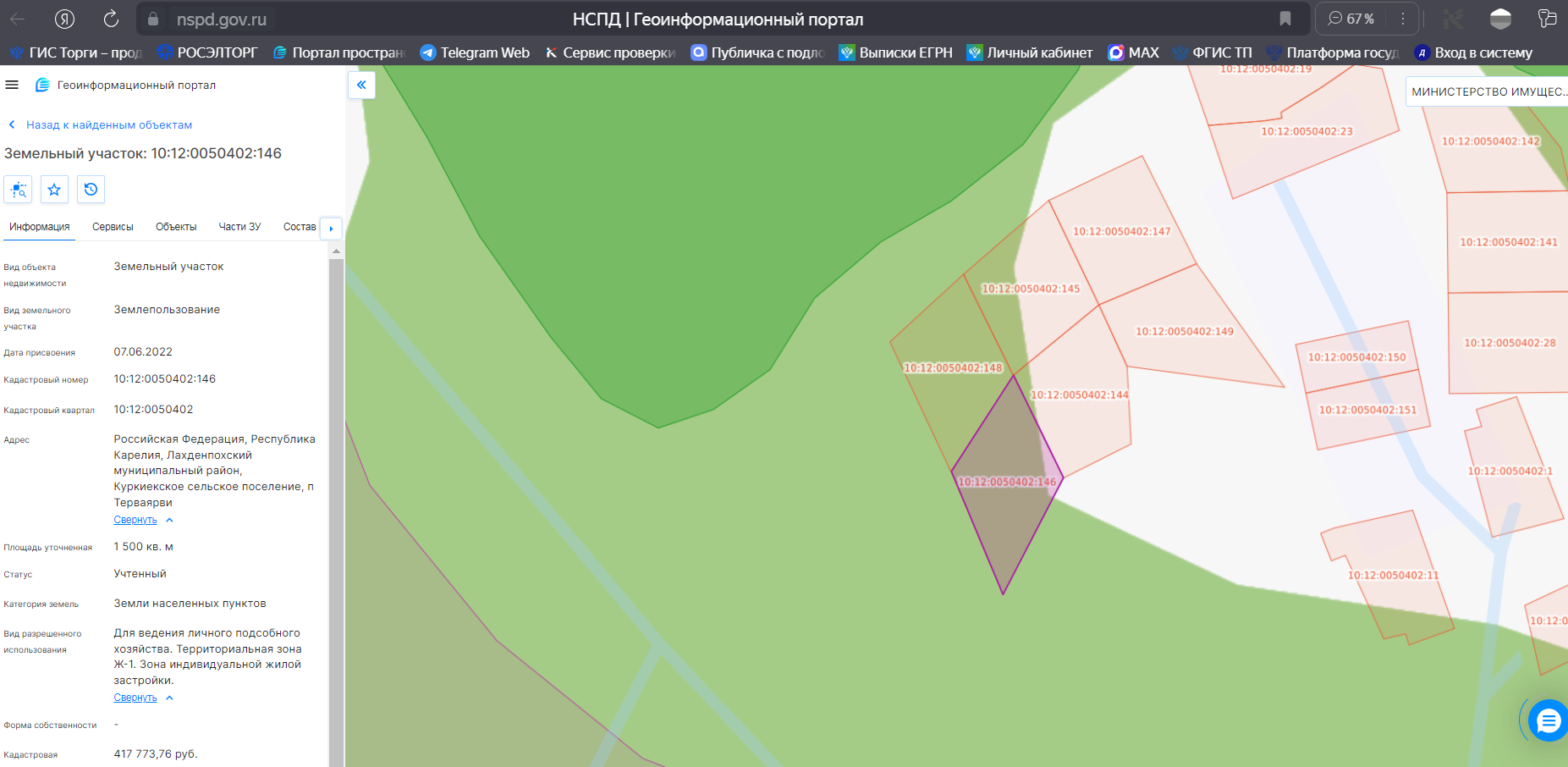Screen dimensions: 1568x767
Task: Add the parcel to favorites with the star icon
Action: pos(54,190)
